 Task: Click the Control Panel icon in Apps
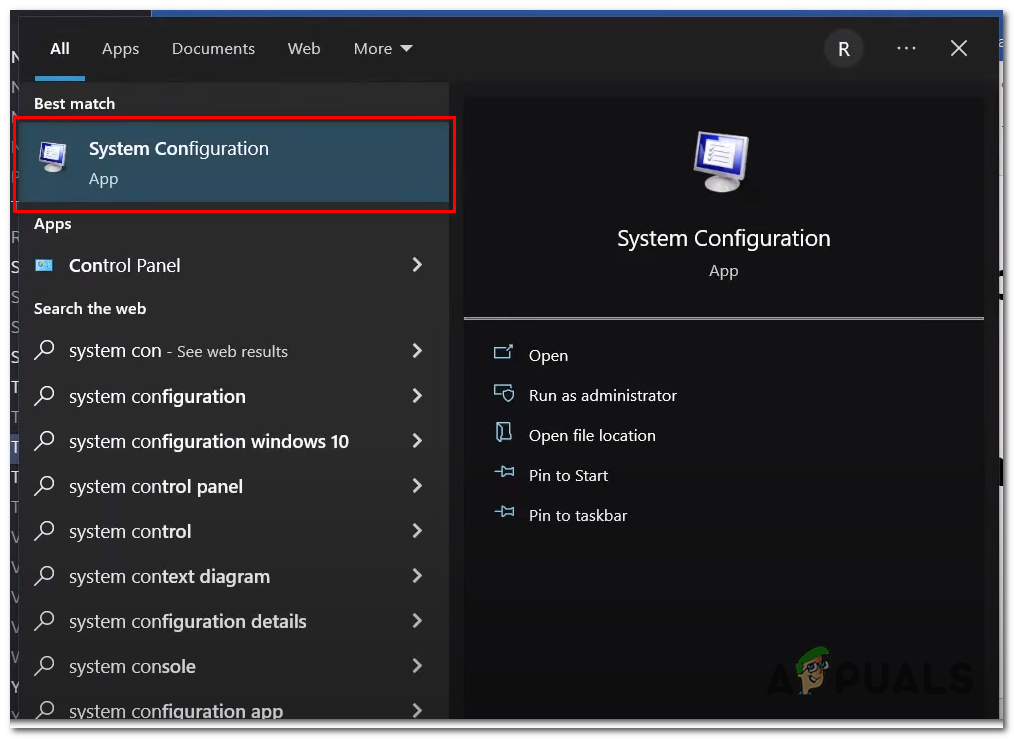coord(44,265)
